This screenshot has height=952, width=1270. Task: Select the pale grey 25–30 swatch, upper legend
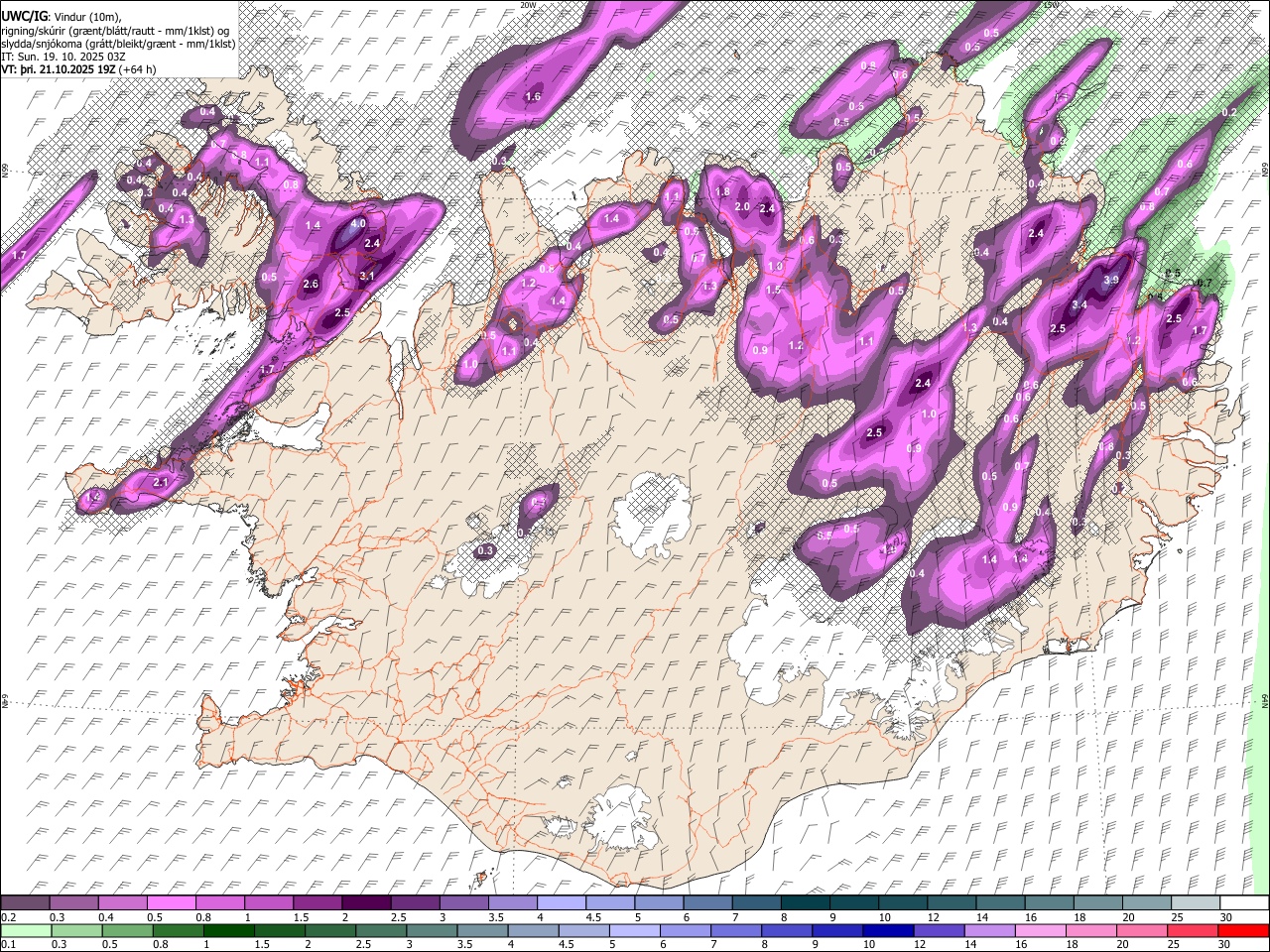tap(1196, 903)
